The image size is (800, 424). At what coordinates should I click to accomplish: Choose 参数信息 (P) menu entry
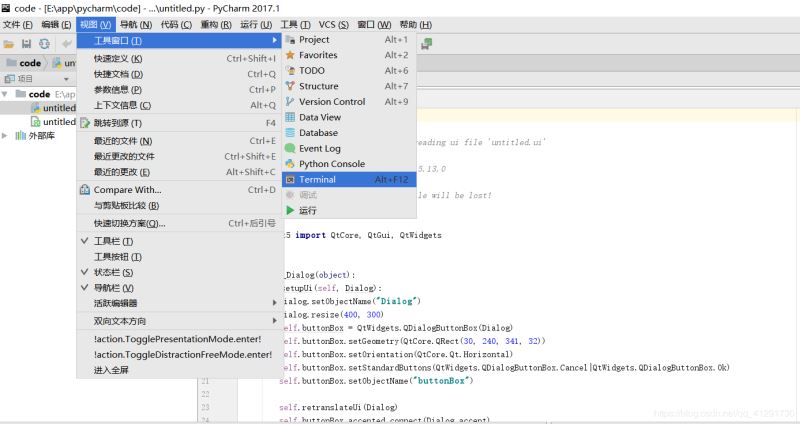[x=180, y=90]
